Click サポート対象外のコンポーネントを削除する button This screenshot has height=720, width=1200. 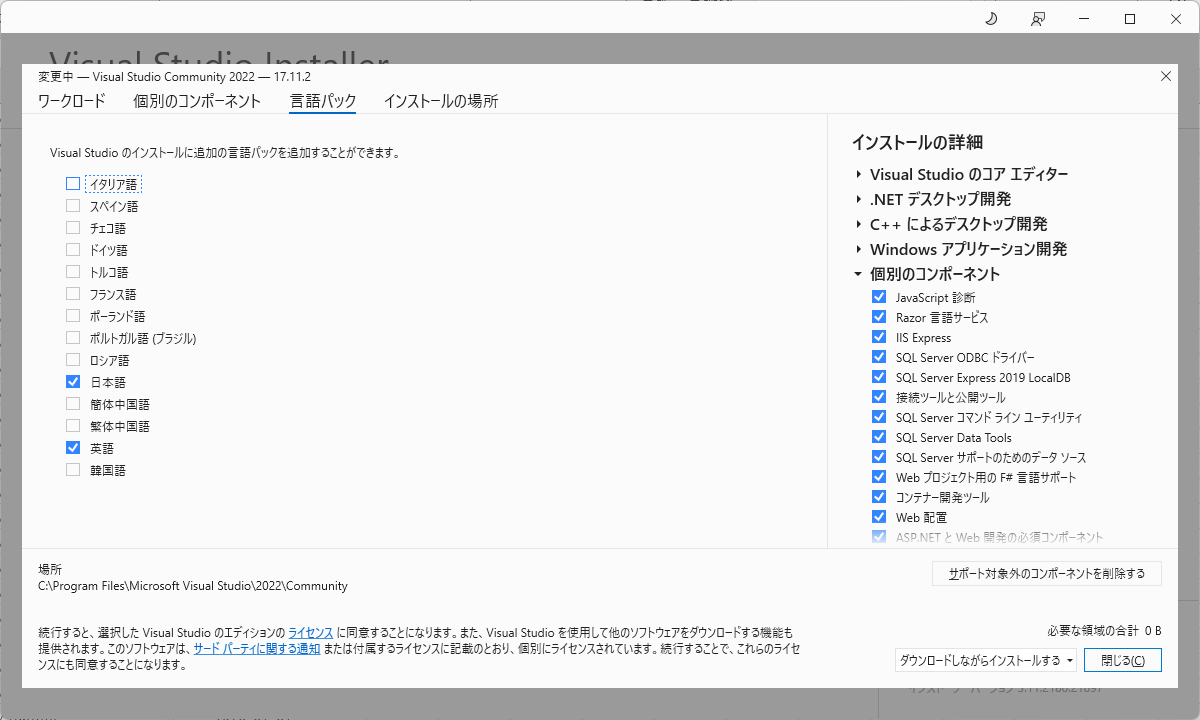[1047, 574]
